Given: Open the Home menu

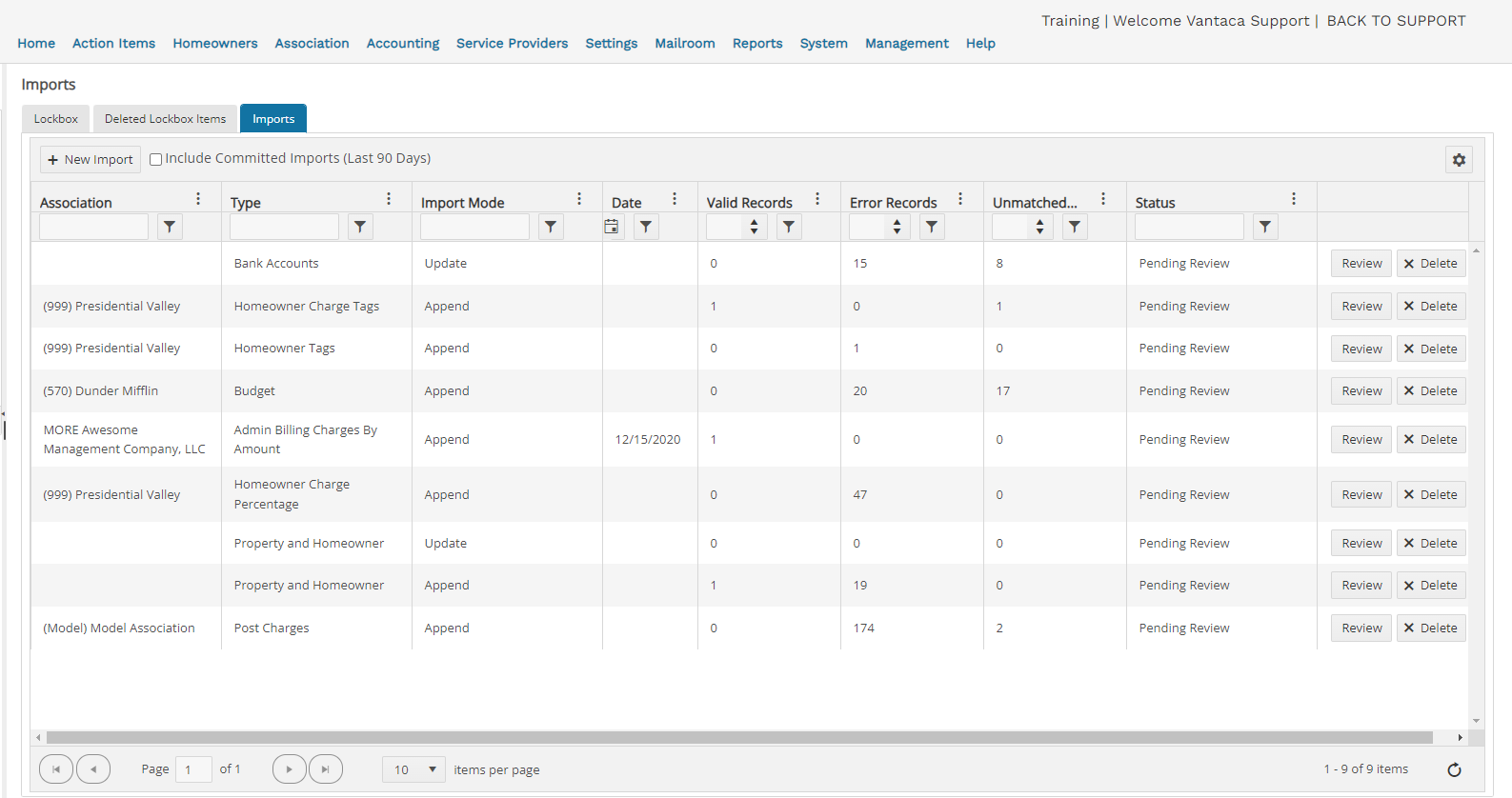Looking at the screenshot, I should (36, 44).
